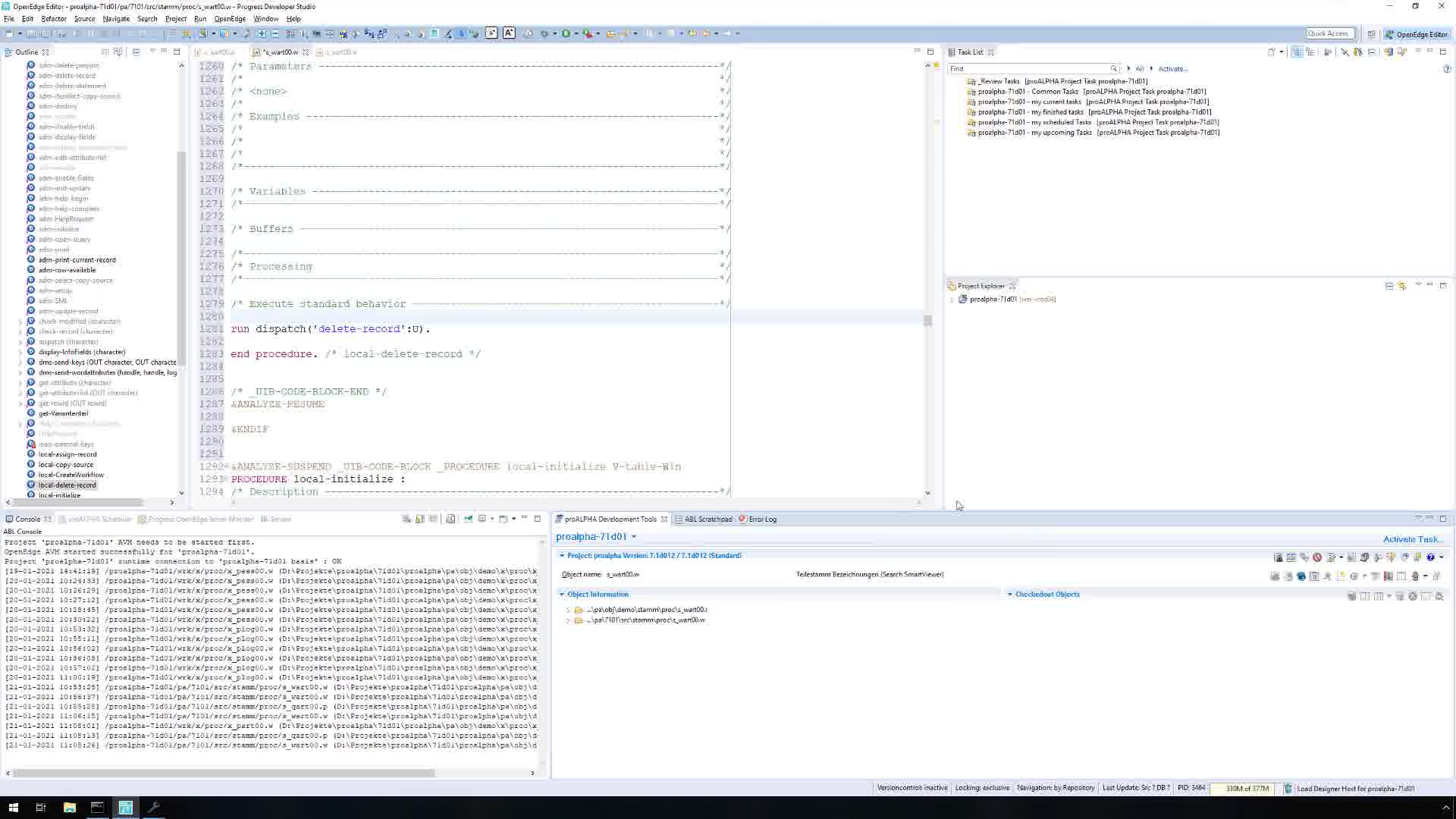Click the boxed A font size icon
Screen dimensions: 1456x819
[x=509, y=33]
